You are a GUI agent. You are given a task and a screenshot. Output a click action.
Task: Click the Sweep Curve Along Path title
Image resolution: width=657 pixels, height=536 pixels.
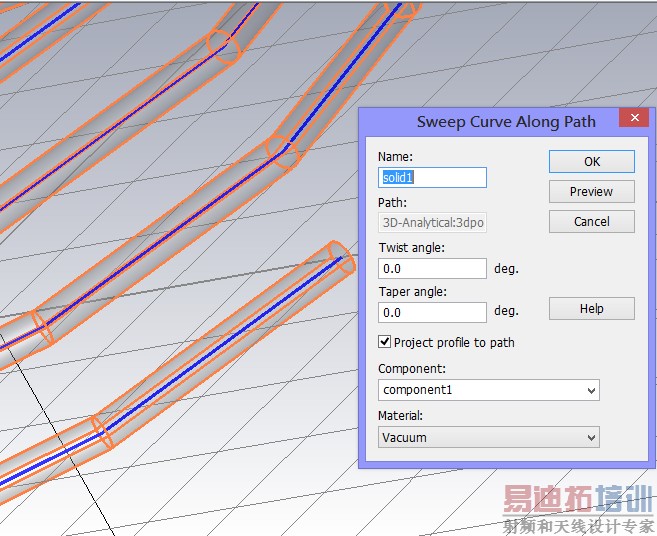(506, 122)
